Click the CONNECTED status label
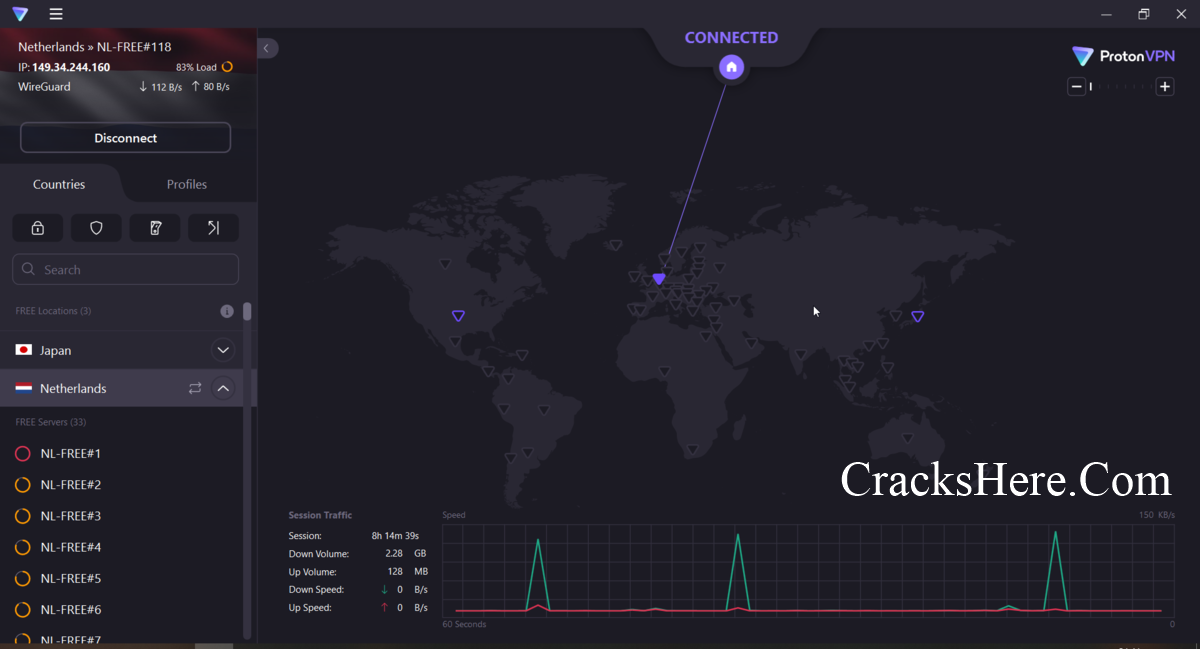The image size is (1200, 649). pyautogui.click(x=731, y=37)
